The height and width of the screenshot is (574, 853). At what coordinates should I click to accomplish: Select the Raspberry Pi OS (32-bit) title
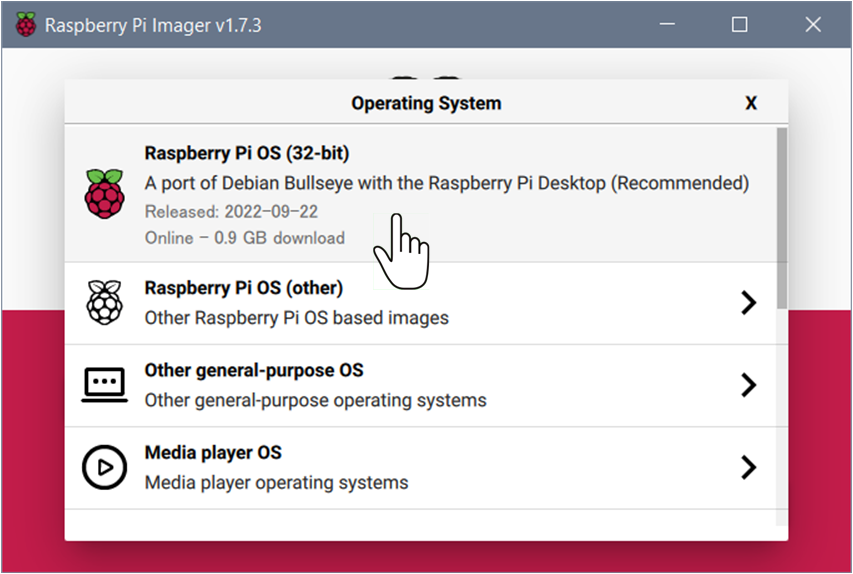coord(247,153)
